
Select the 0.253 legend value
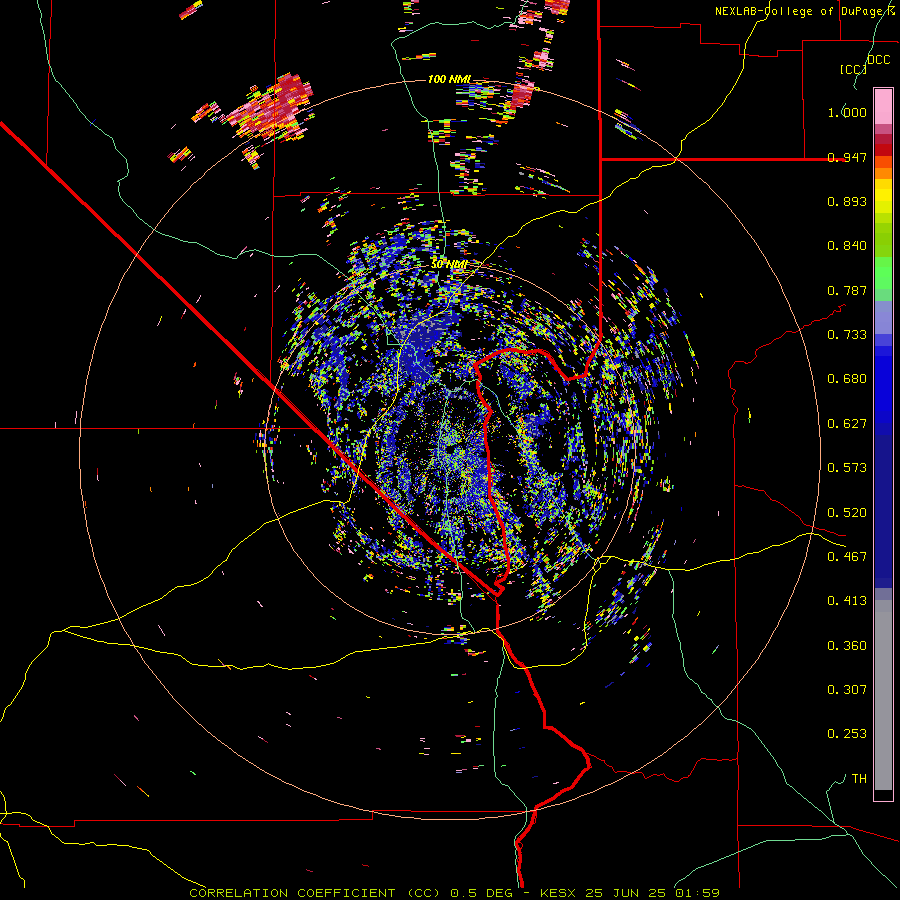click(x=847, y=734)
